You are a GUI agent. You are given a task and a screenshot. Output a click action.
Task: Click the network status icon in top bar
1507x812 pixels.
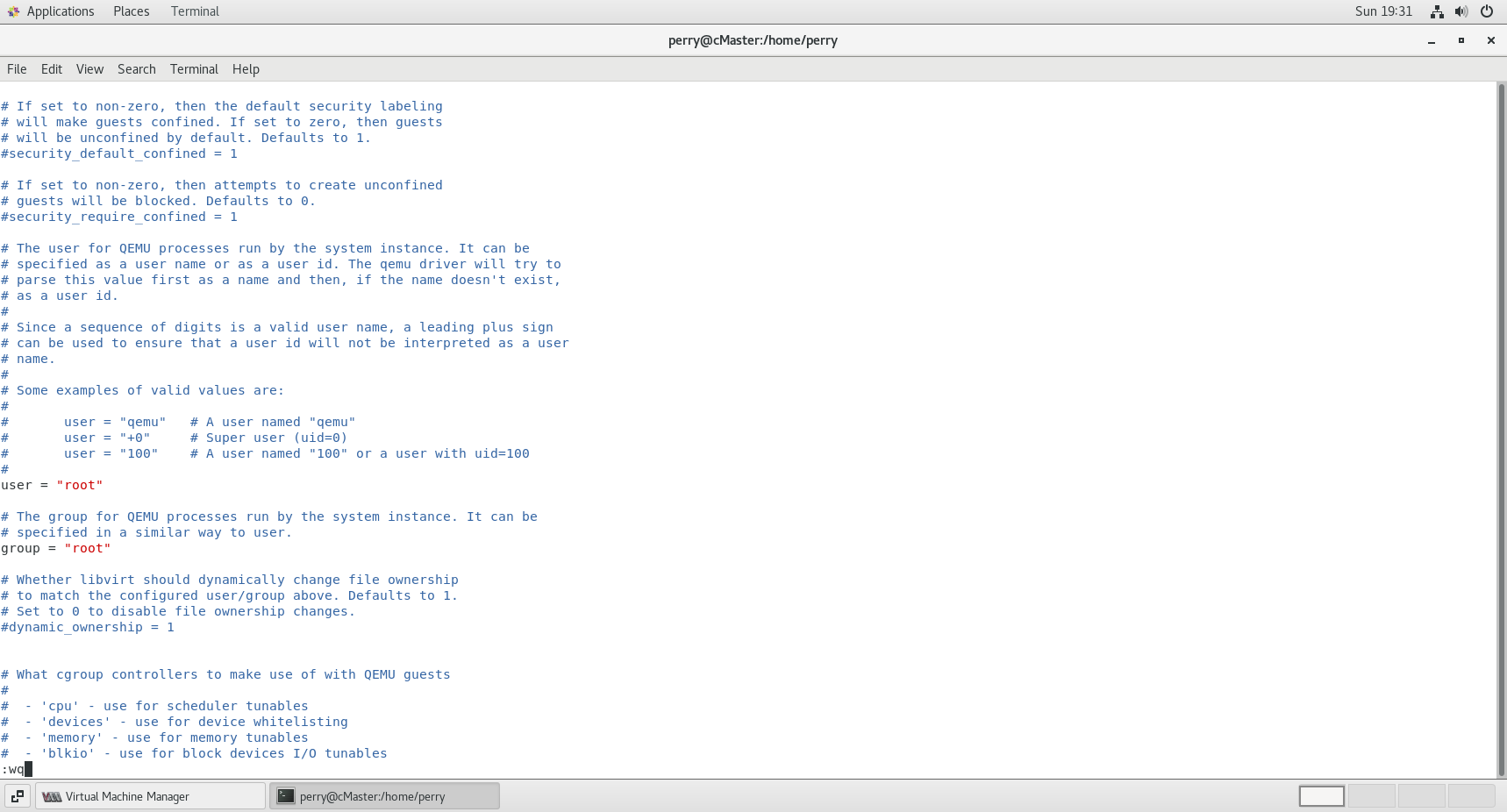click(x=1437, y=11)
